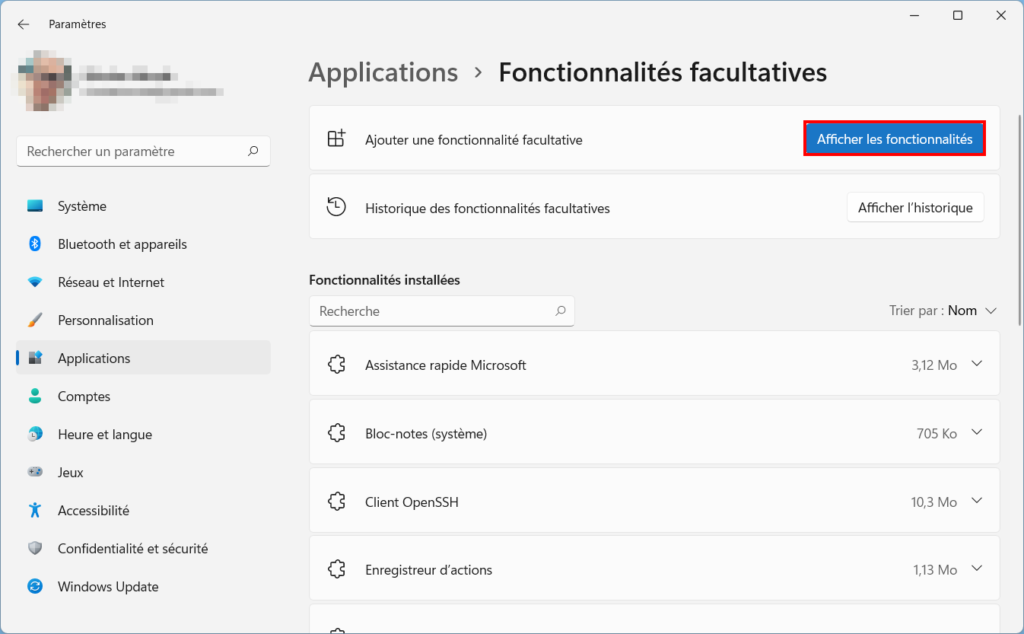Image resolution: width=1024 pixels, height=634 pixels.
Task: Open Bluetooth et appareils settings
Action: coord(143,244)
